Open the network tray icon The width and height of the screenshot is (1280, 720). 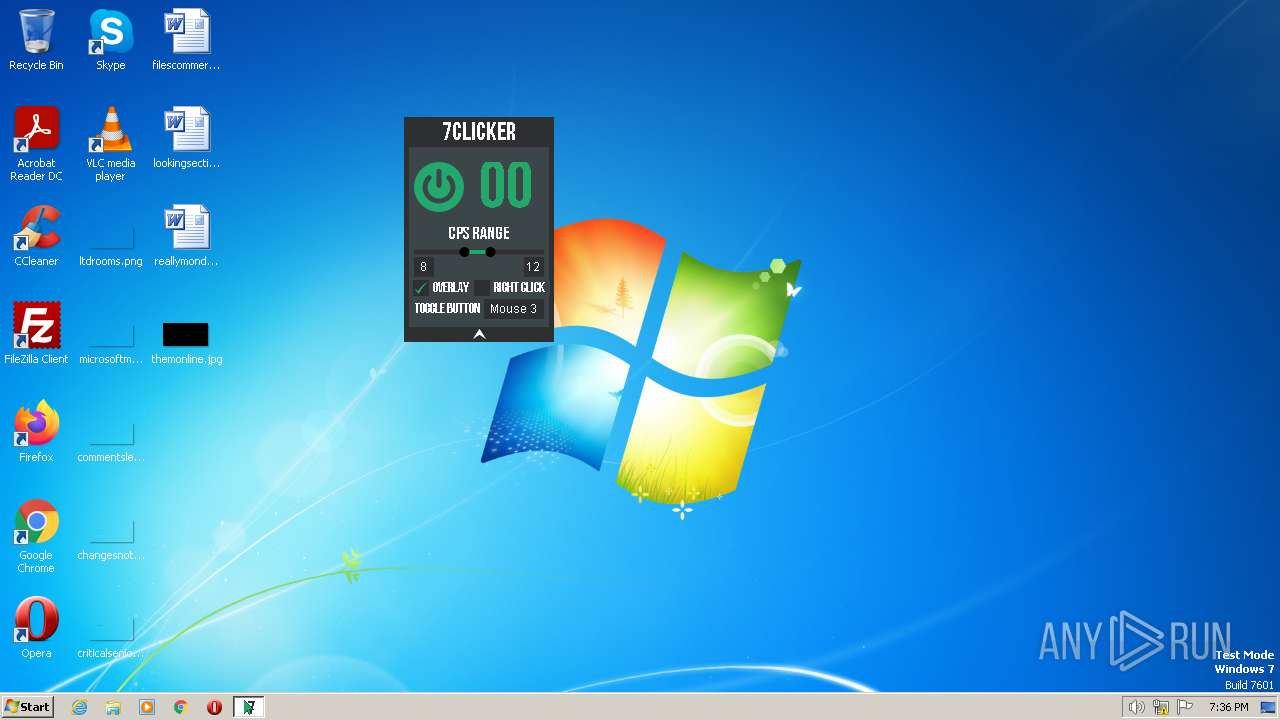1161,707
